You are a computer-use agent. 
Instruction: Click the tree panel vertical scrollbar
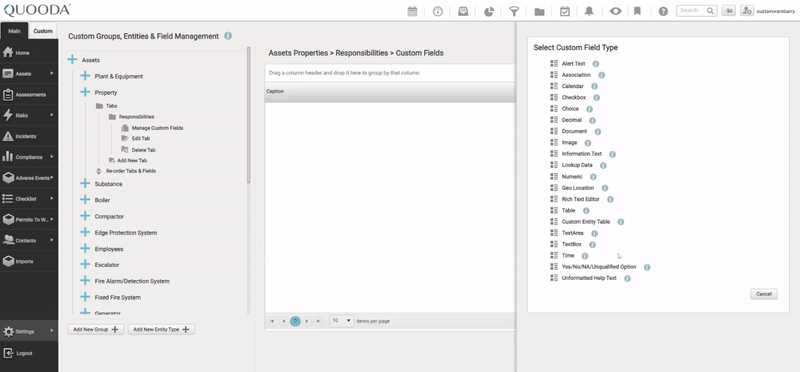[248, 115]
